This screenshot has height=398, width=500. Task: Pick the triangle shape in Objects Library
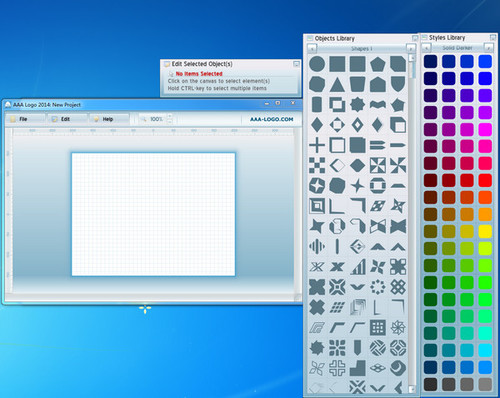tap(337, 84)
